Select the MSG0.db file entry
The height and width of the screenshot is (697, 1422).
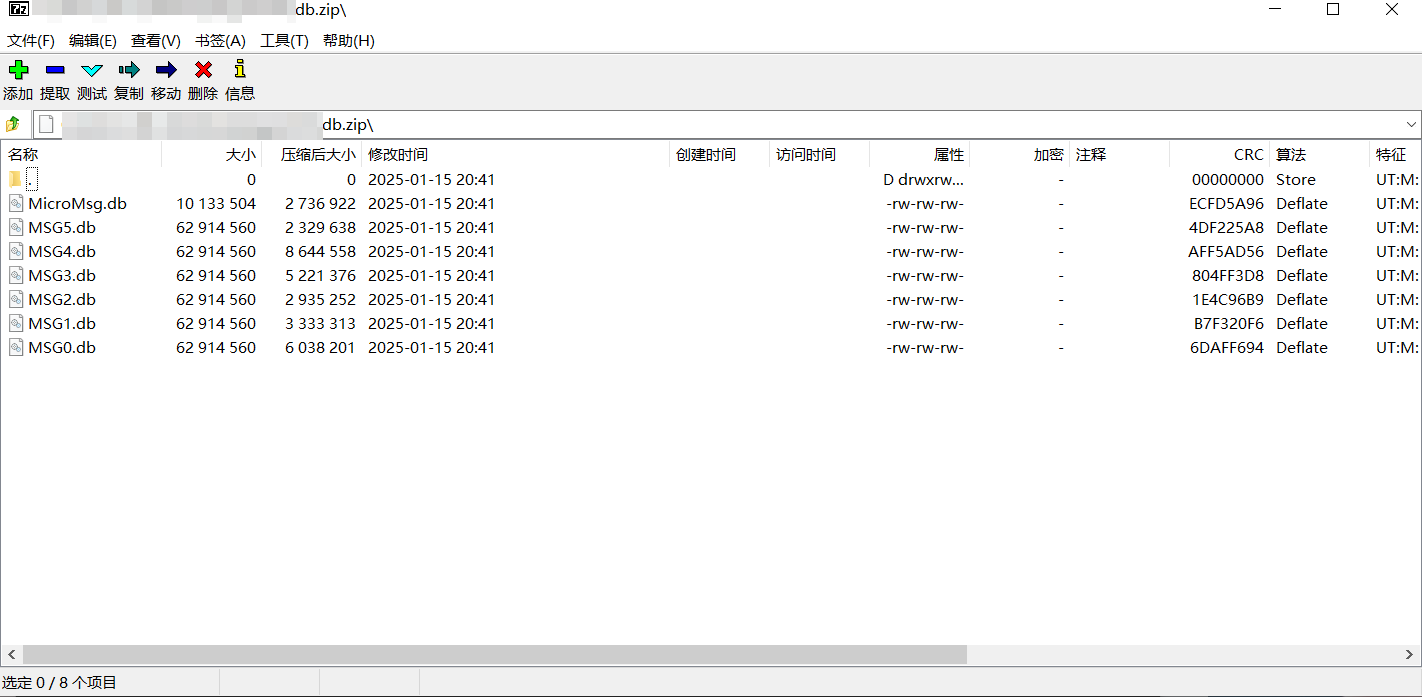pos(62,348)
